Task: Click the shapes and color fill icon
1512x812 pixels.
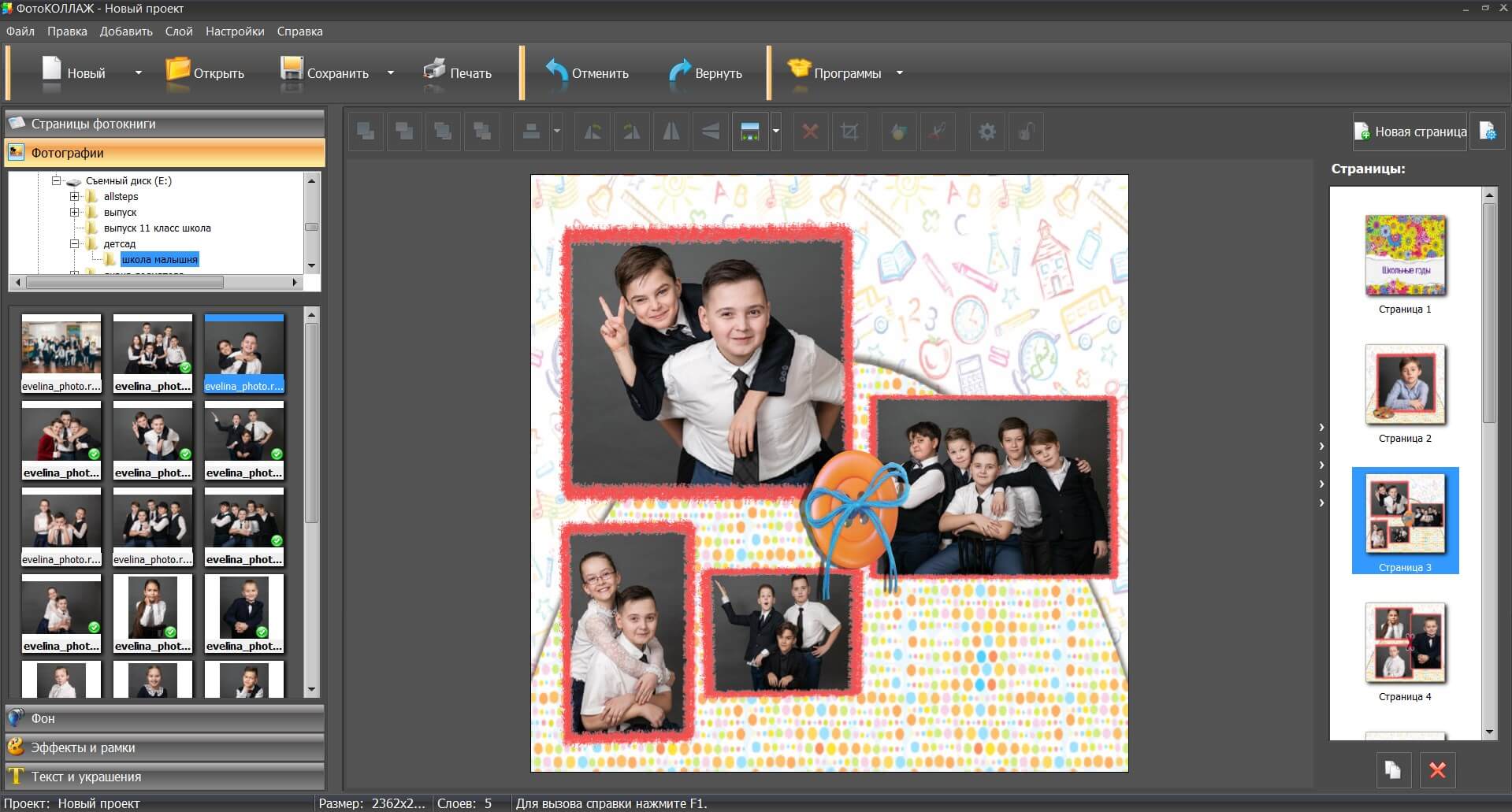Action: click(898, 132)
